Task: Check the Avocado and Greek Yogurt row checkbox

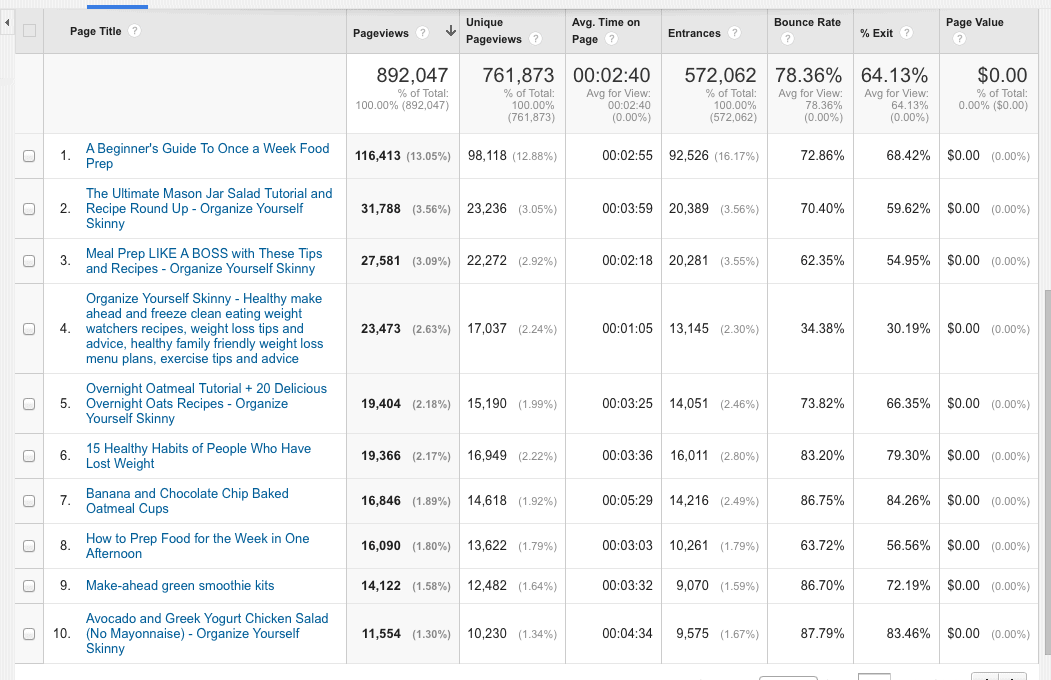Action: tap(29, 634)
